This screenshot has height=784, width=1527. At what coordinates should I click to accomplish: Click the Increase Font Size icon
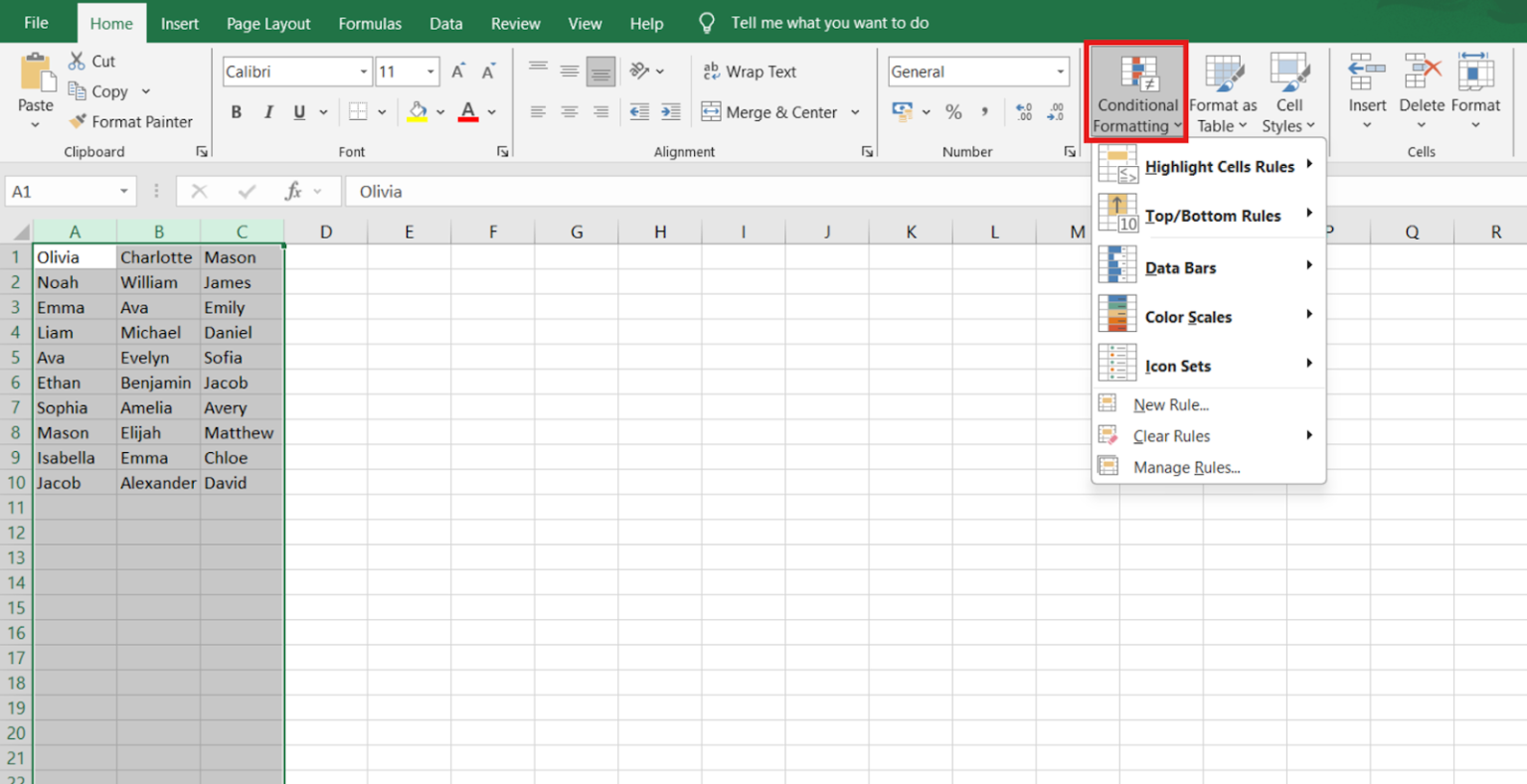pos(458,72)
